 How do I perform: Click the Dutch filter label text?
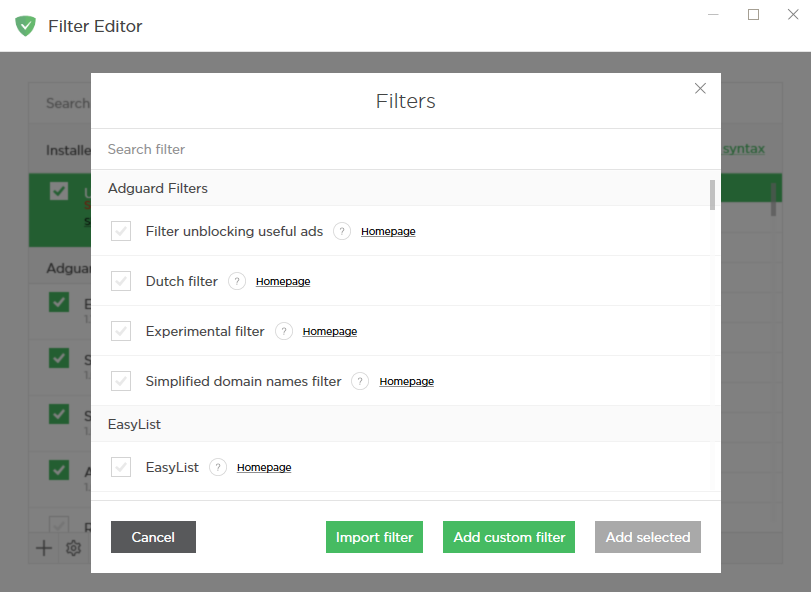click(x=182, y=281)
